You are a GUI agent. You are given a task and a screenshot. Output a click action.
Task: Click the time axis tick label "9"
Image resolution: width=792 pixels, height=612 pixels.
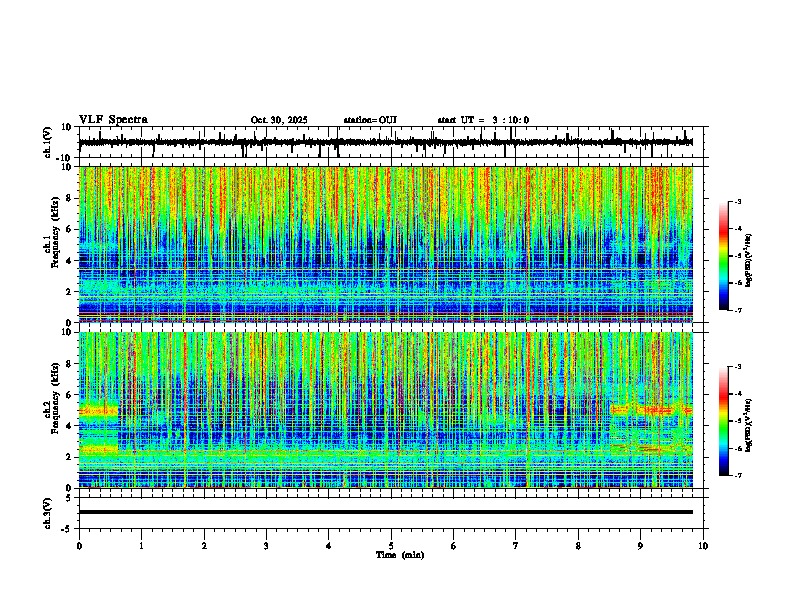[x=640, y=546]
